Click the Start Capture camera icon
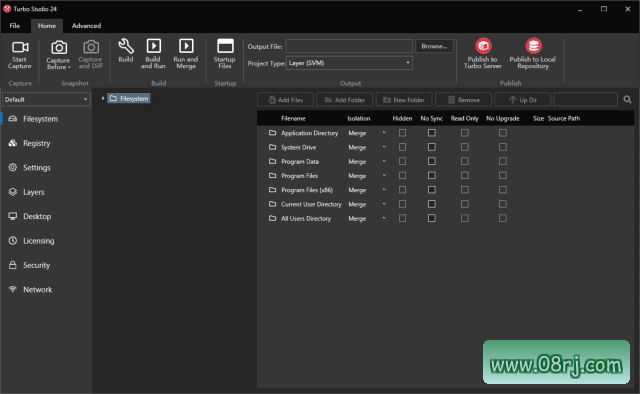Screen dimensions: 640x394 point(20,47)
